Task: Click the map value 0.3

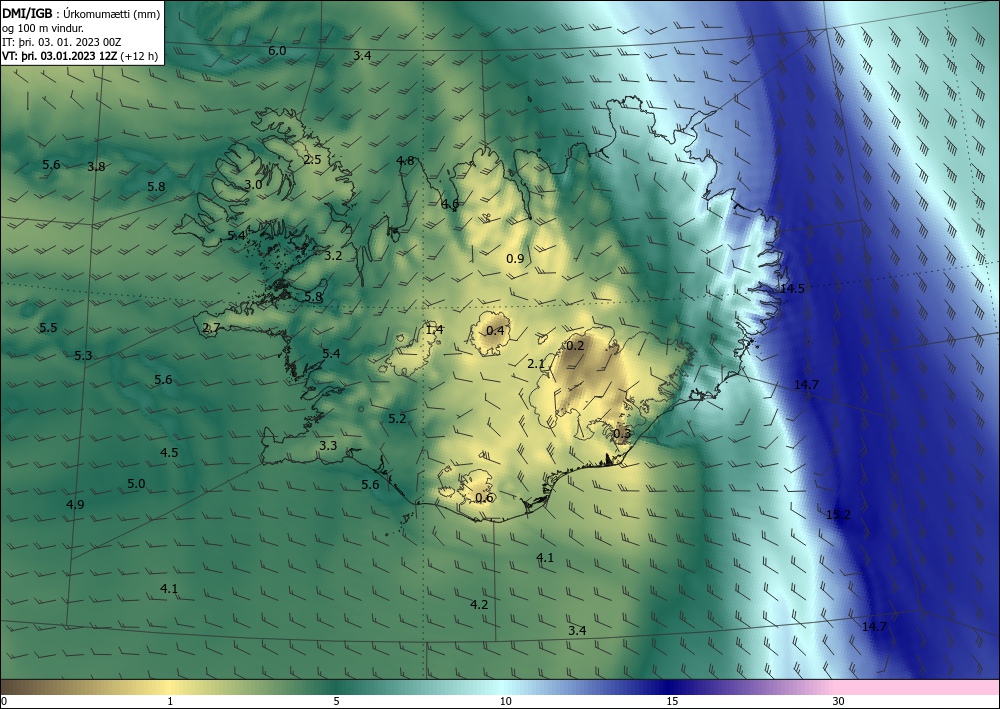Action: [622, 434]
